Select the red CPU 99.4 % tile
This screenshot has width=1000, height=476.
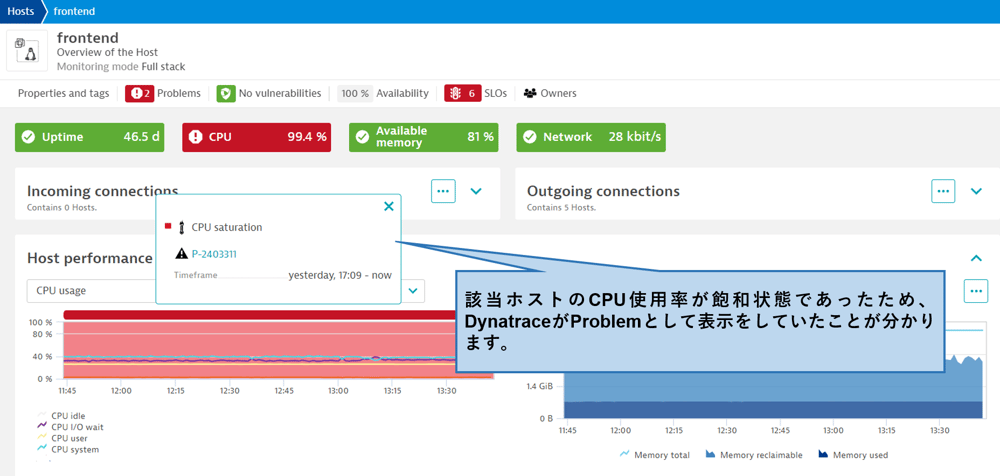point(257,137)
